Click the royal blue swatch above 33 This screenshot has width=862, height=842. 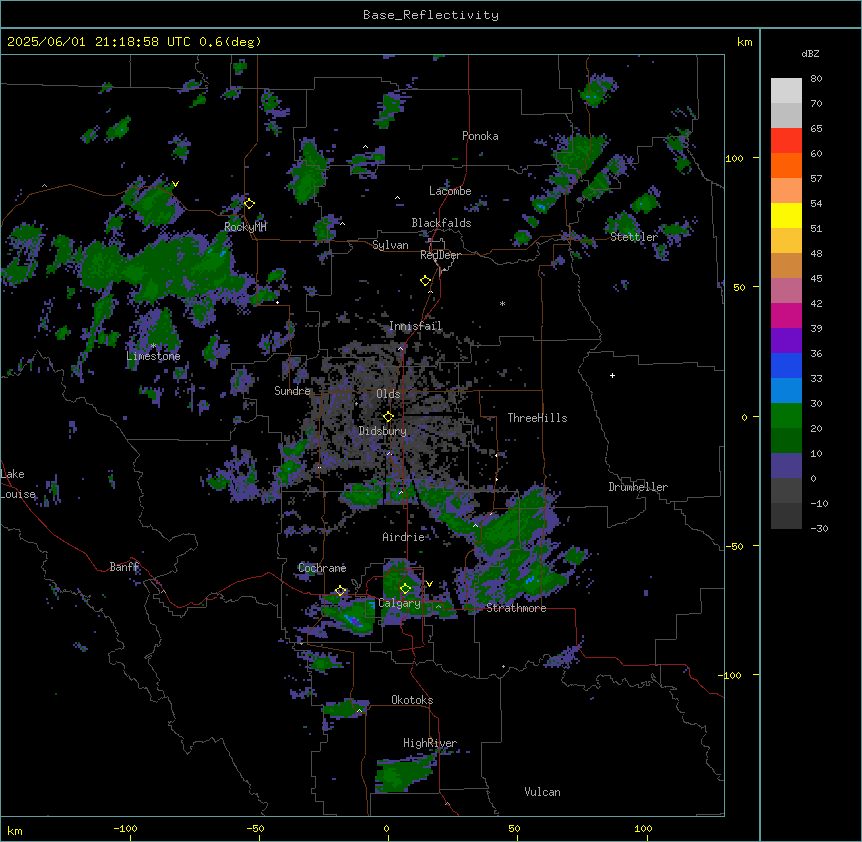(x=786, y=365)
